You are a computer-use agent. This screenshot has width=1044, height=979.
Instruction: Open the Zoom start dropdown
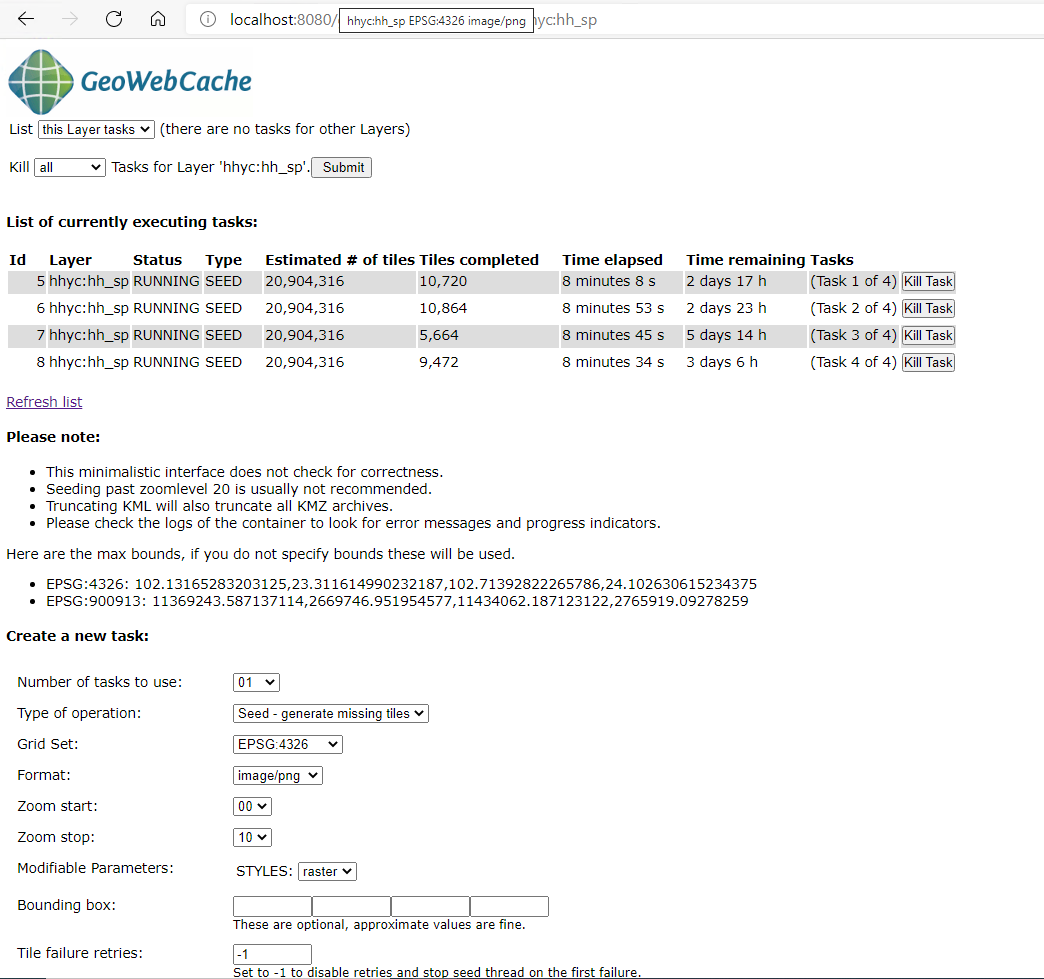pyautogui.click(x=252, y=807)
